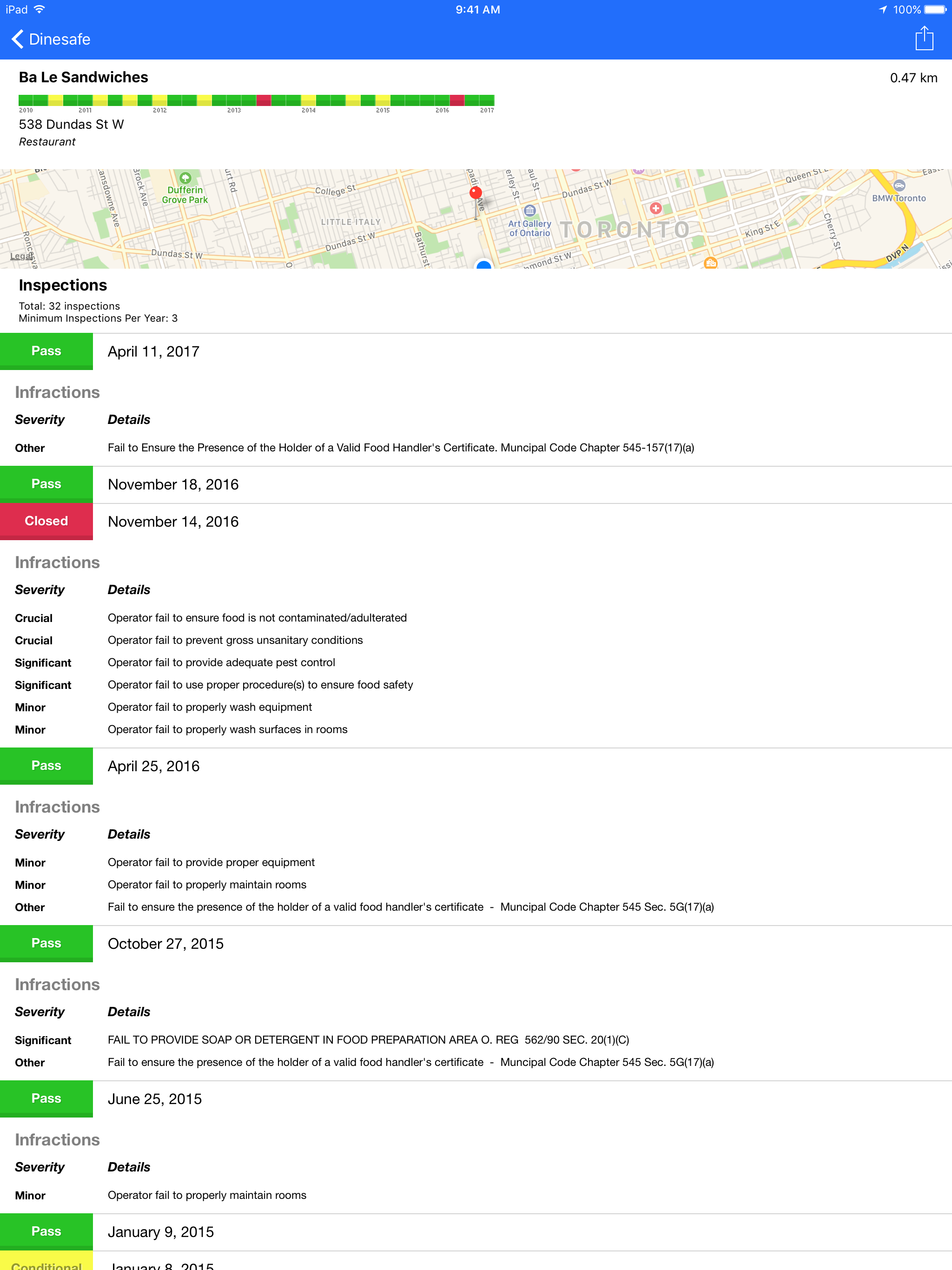The height and width of the screenshot is (1270, 952).
Task: Tap the blue current location dot on map
Action: pyautogui.click(x=484, y=265)
